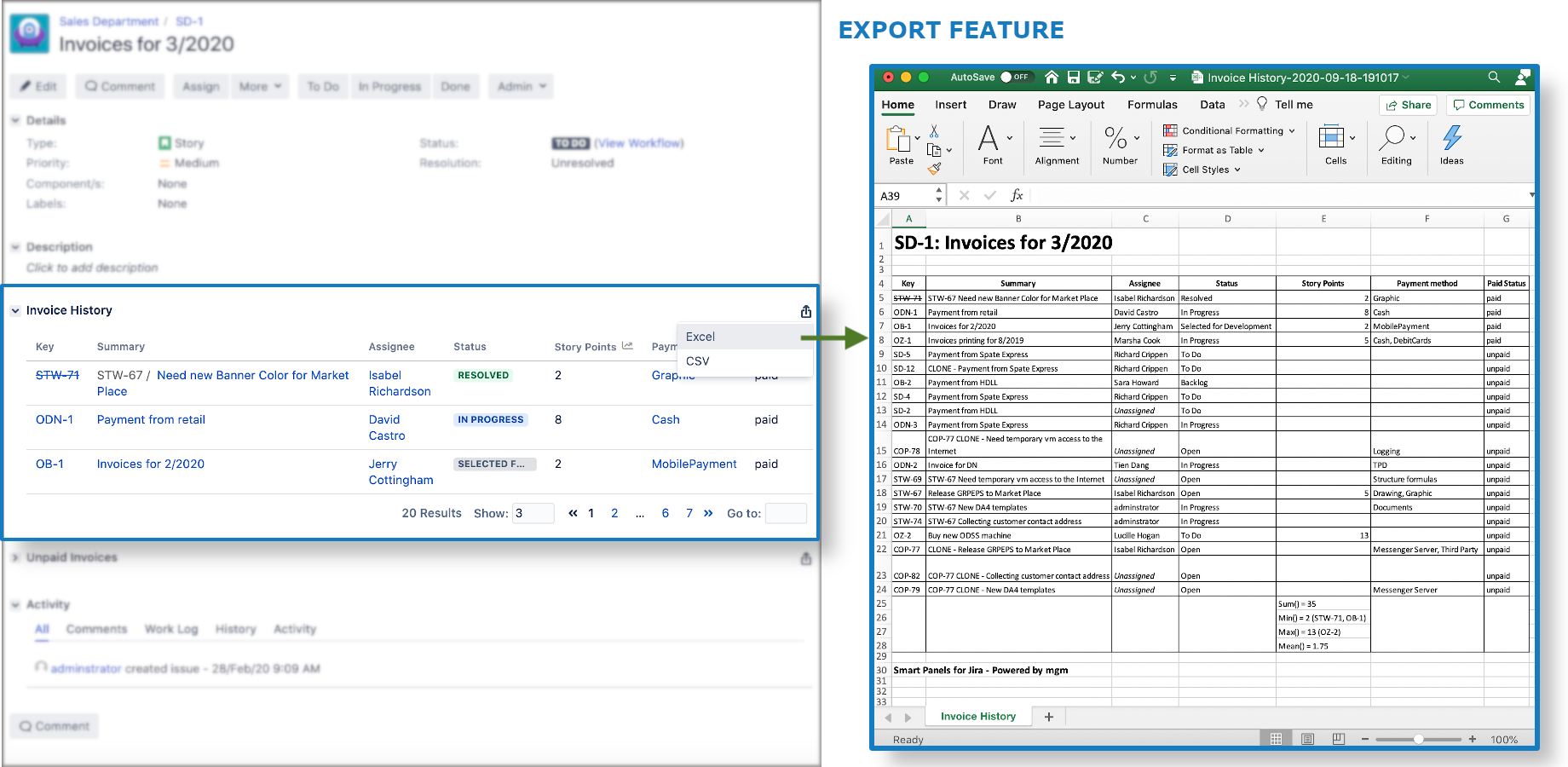
Task: Toggle the AutoSave switch
Action: click(1014, 78)
